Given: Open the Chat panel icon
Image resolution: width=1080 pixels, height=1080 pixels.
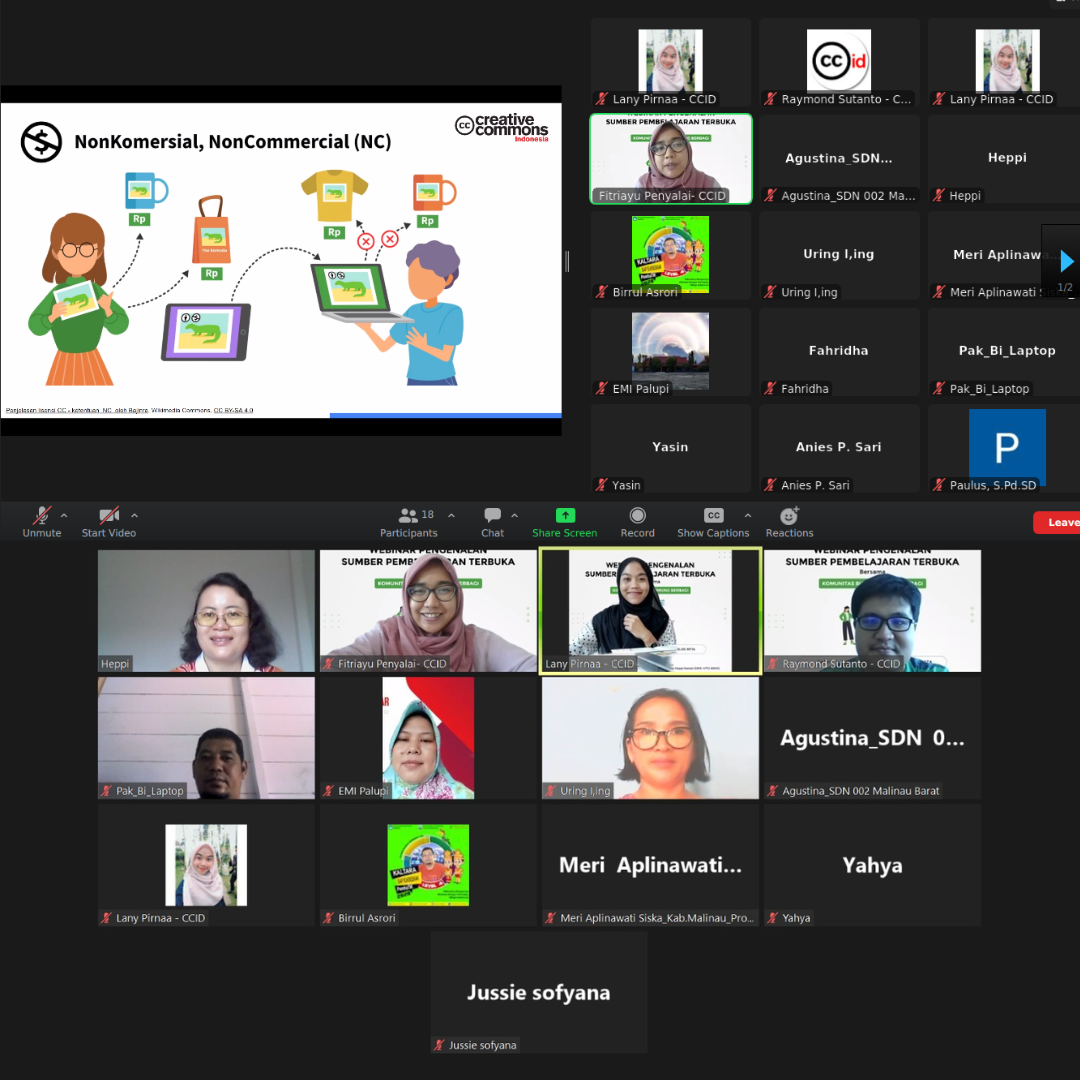Looking at the screenshot, I should pos(492,516).
